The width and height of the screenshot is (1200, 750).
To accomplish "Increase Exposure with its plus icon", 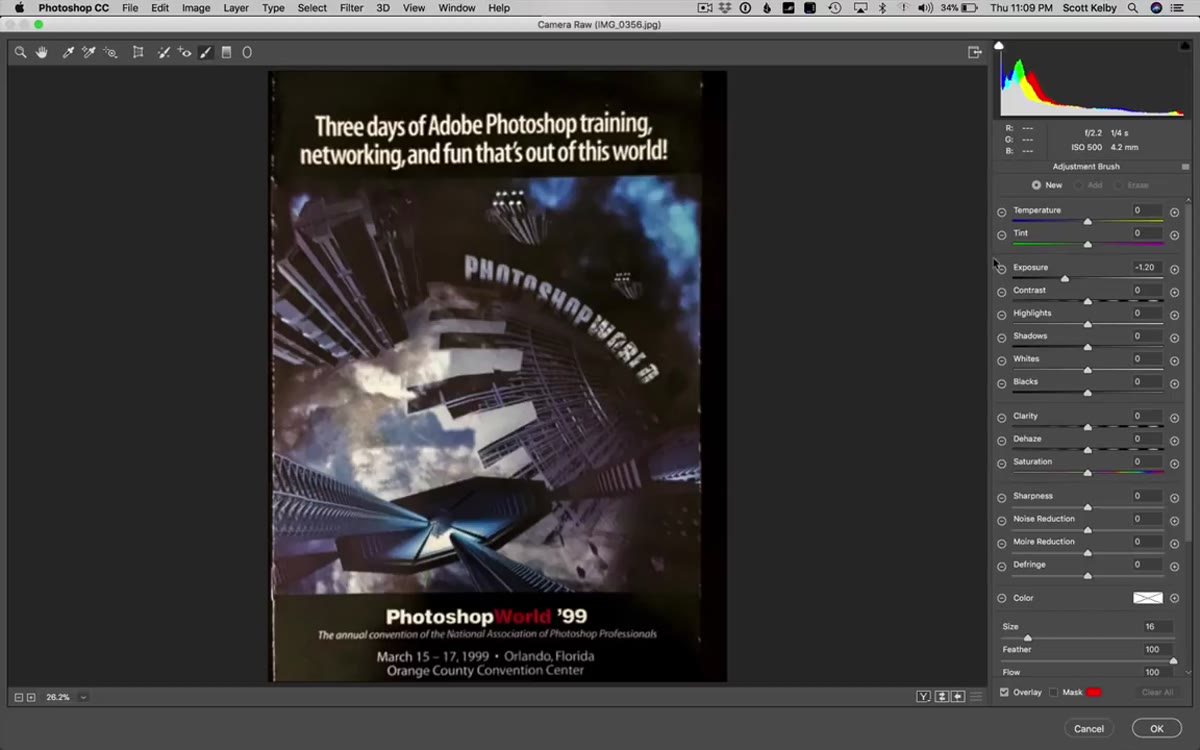I will coord(1174,269).
